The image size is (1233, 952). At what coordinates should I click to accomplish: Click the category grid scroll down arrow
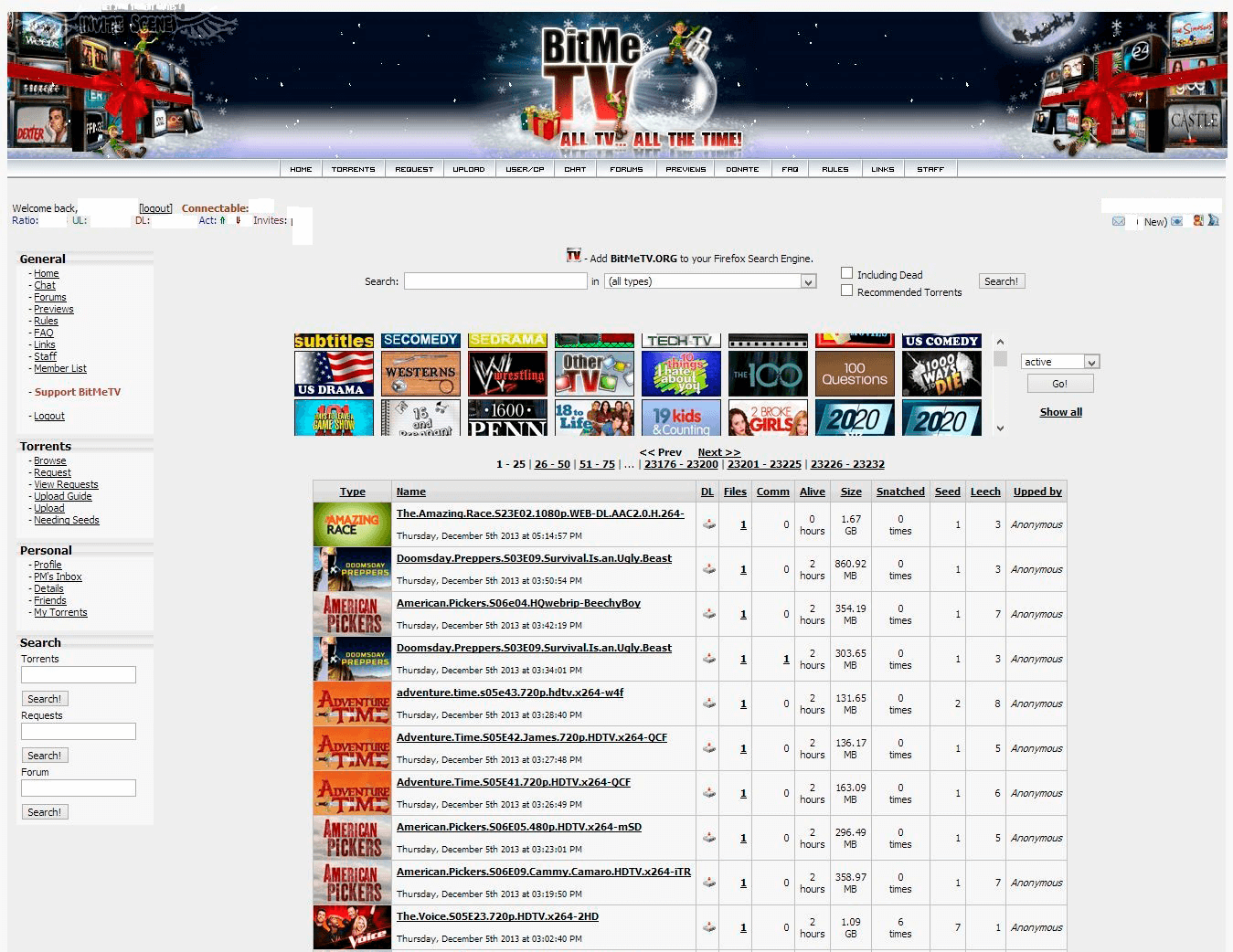pos(1000,428)
